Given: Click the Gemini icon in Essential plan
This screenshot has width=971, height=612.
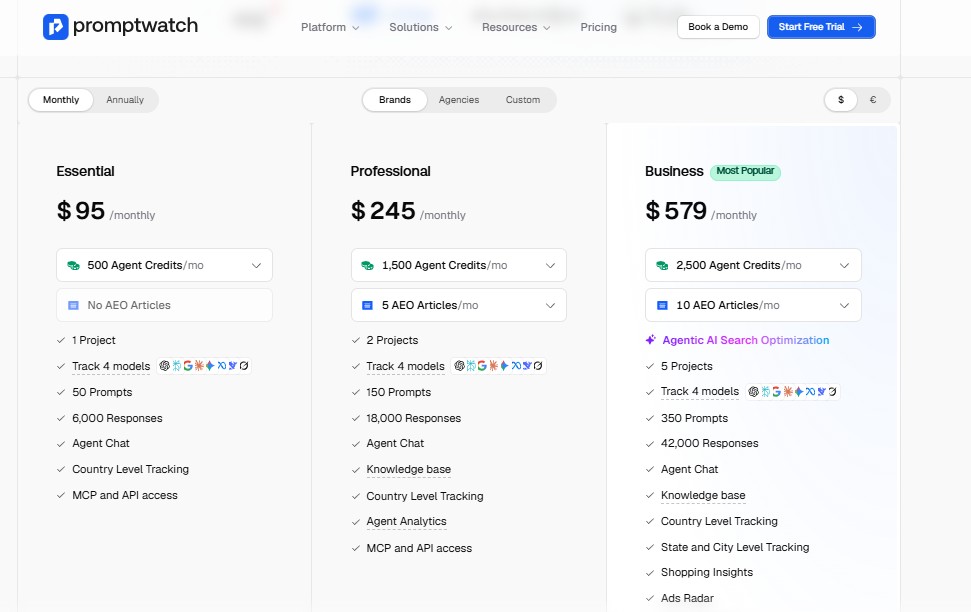Looking at the screenshot, I should coord(210,365).
